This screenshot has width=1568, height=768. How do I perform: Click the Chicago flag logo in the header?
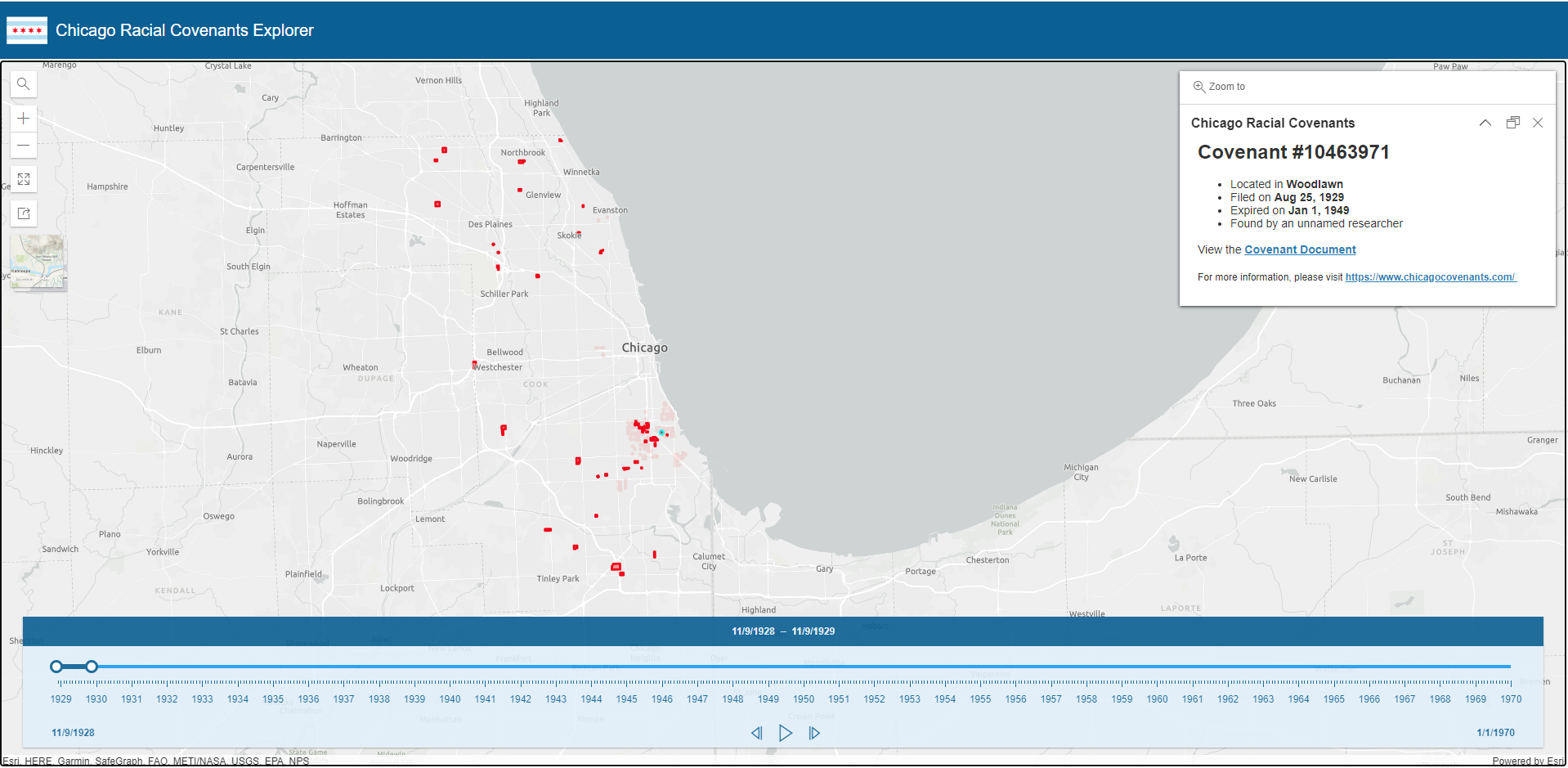click(x=27, y=29)
